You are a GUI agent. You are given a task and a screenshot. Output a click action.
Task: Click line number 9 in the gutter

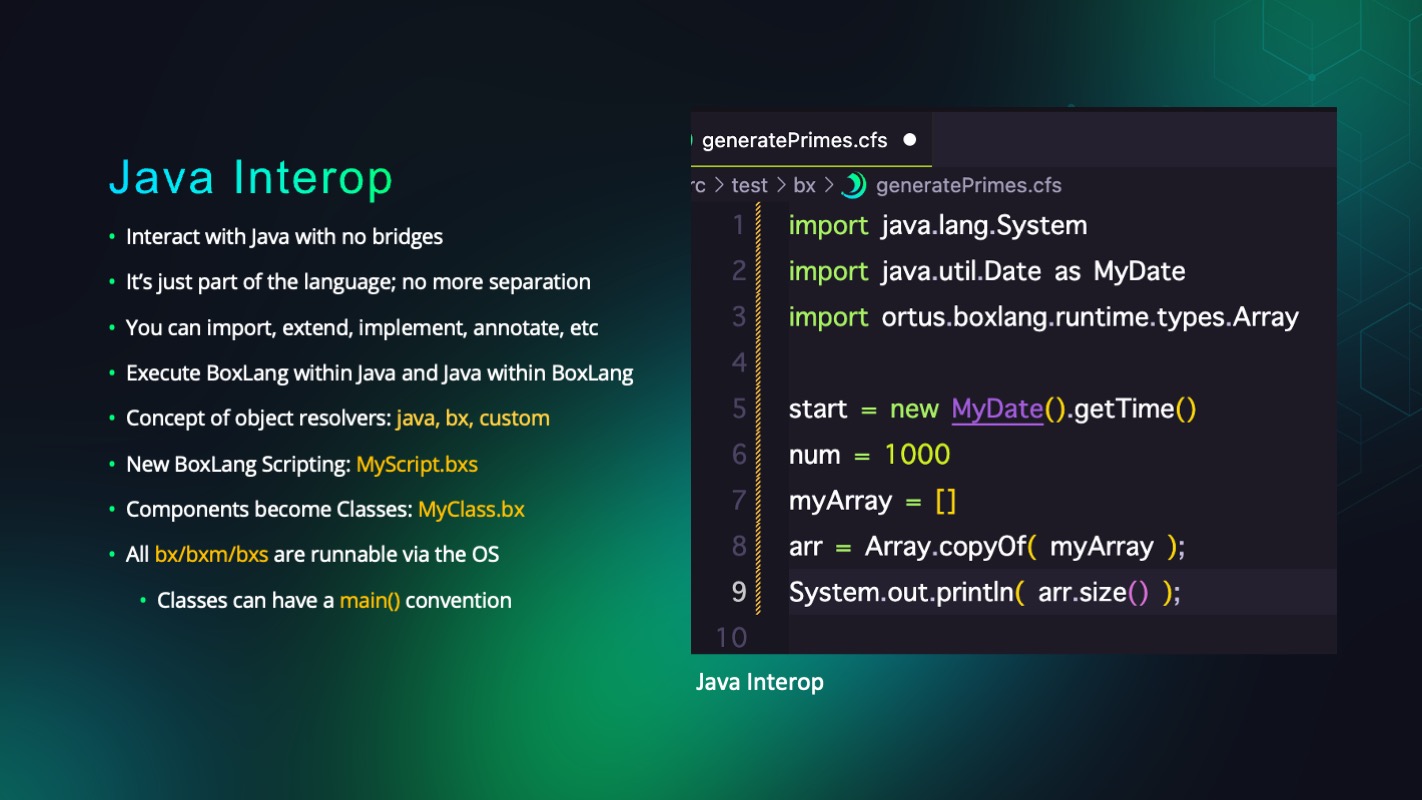739,592
